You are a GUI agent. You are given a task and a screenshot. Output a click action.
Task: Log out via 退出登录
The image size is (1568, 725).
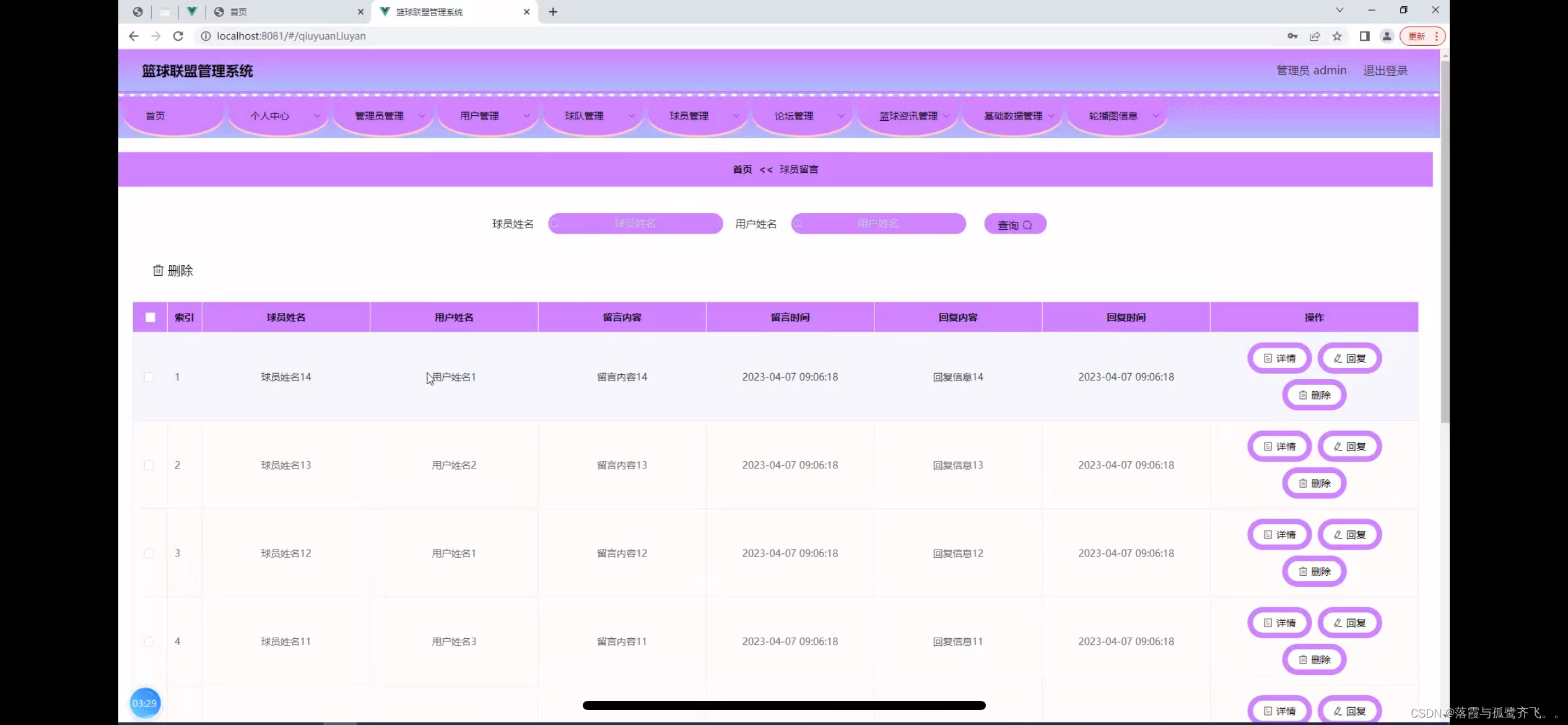[x=1385, y=71]
